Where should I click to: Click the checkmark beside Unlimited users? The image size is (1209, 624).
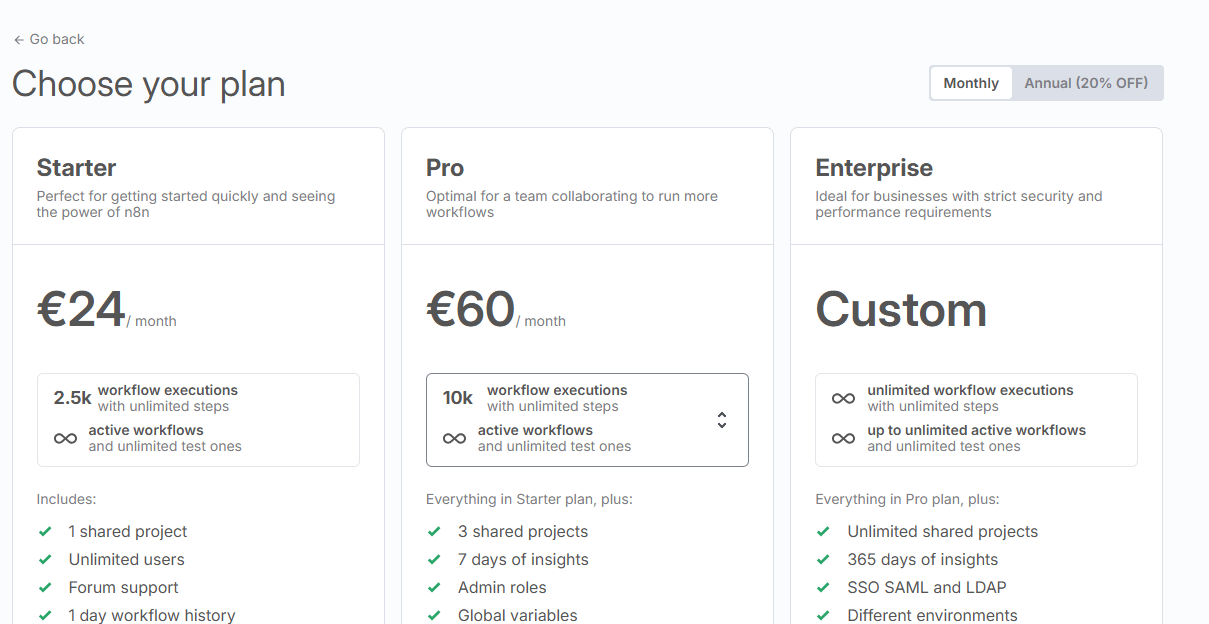pos(45,560)
